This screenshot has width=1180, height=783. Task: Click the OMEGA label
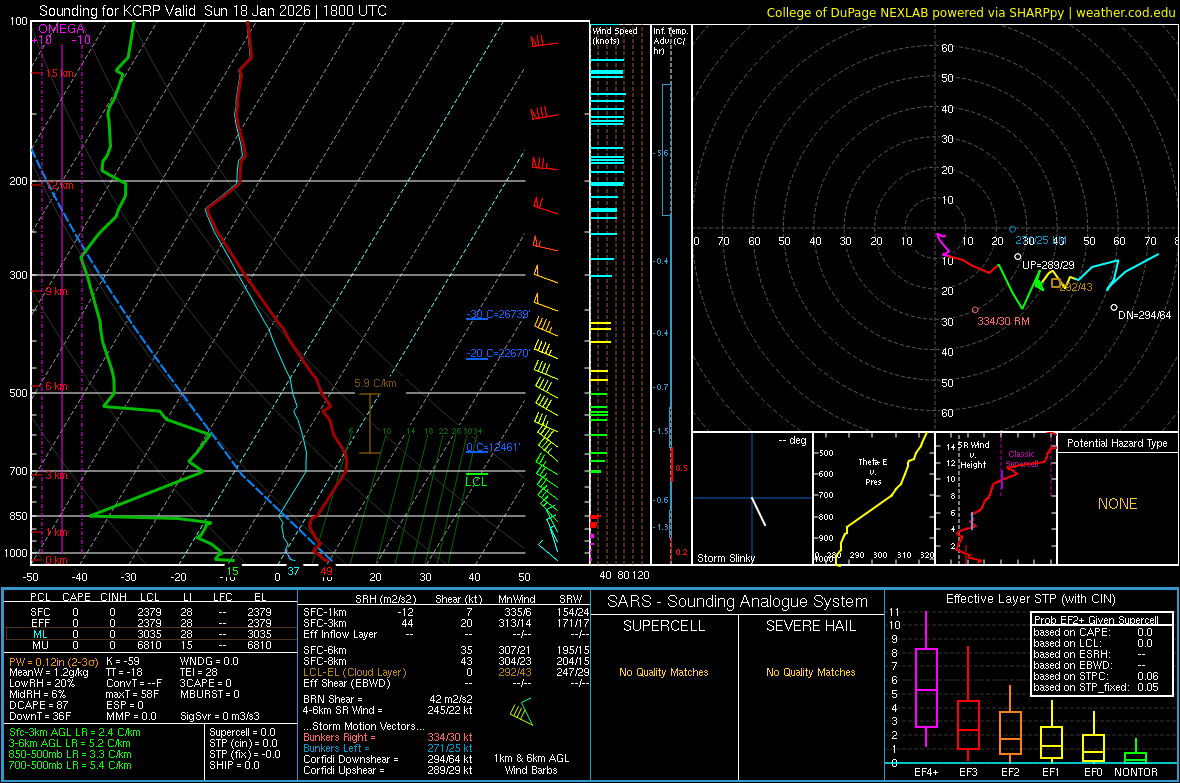[x=61, y=29]
